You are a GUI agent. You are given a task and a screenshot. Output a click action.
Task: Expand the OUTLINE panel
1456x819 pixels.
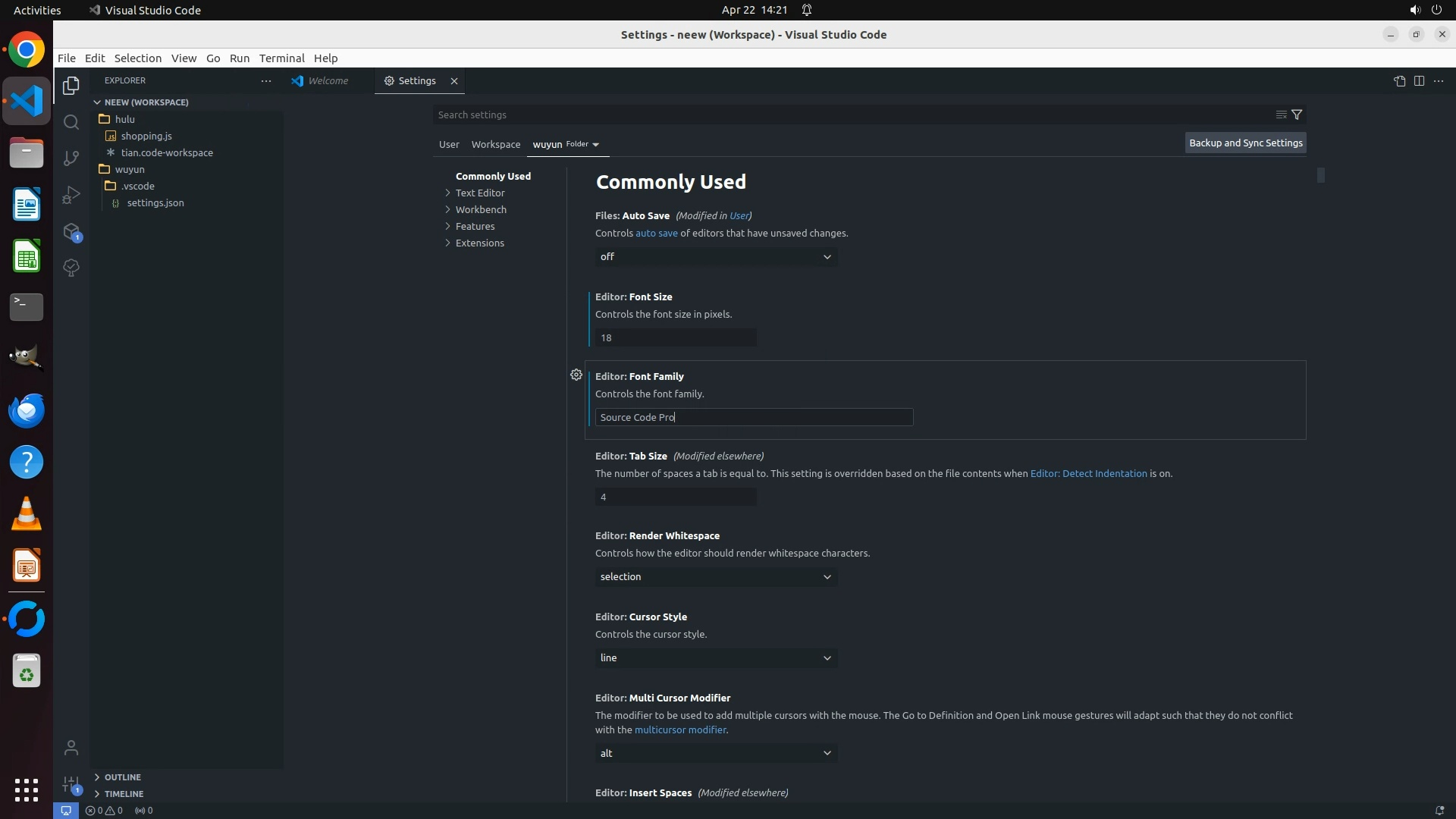(122, 777)
